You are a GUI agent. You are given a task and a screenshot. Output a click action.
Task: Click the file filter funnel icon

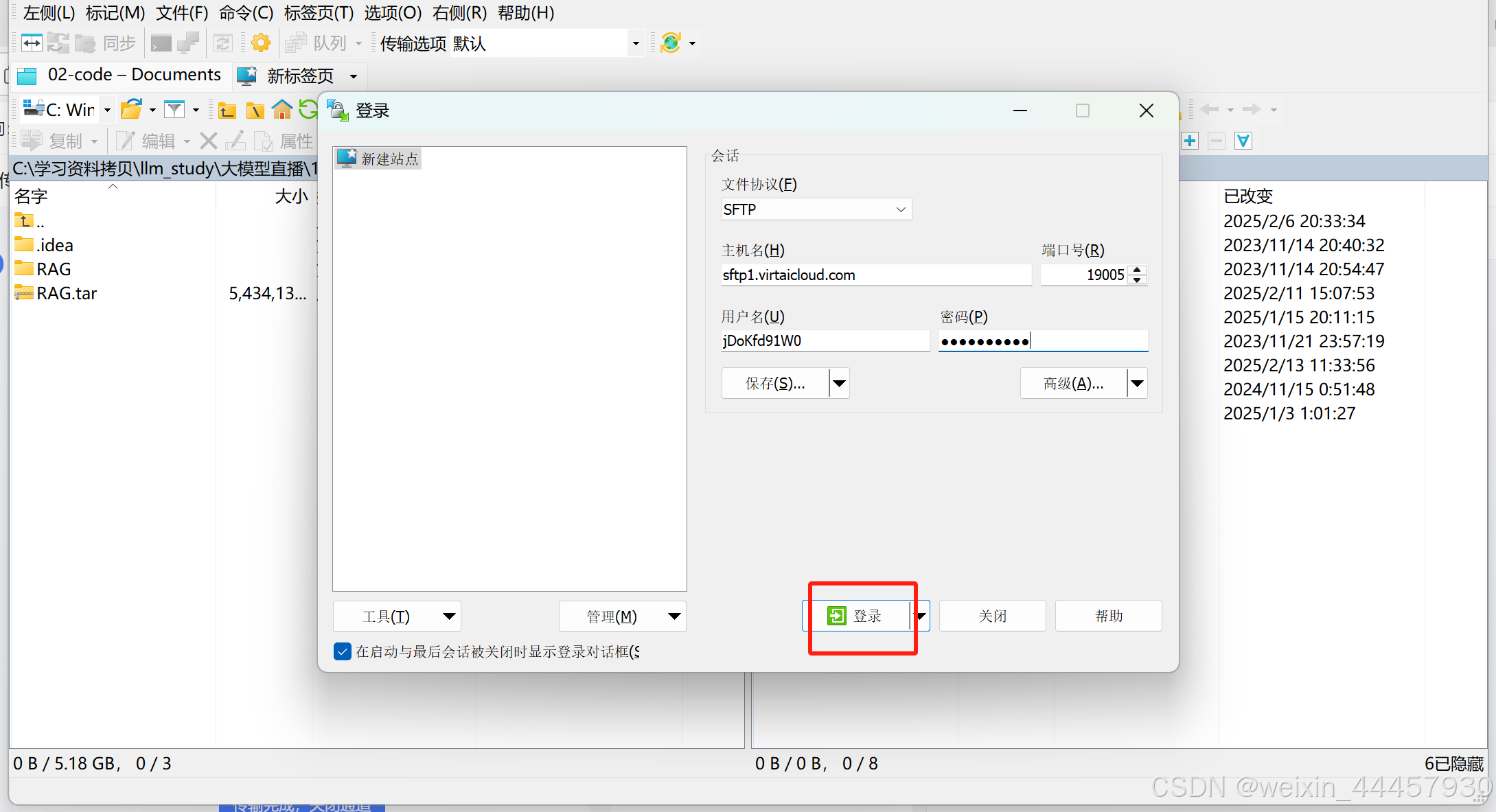[x=175, y=109]
